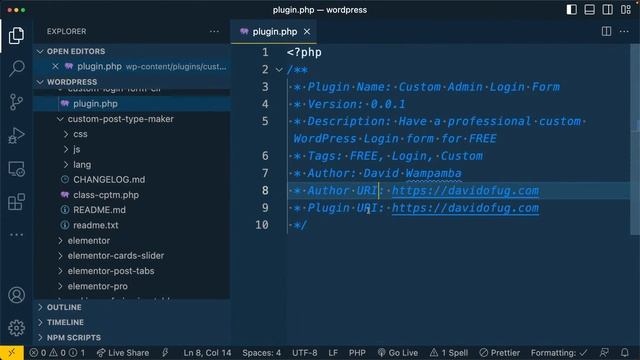Viewport: 640px width, 360px height.
Task: Open Prettier status item
Action: [500, 353]
